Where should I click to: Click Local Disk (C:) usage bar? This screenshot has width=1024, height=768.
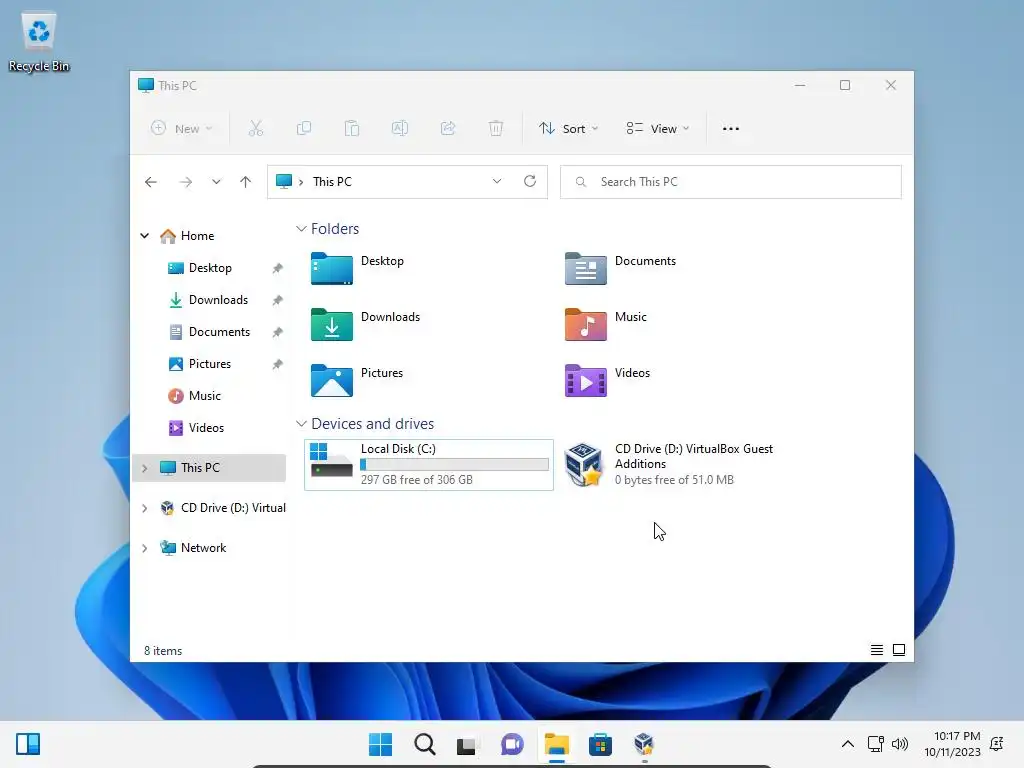pyautogui.click(x=454, y=464)
